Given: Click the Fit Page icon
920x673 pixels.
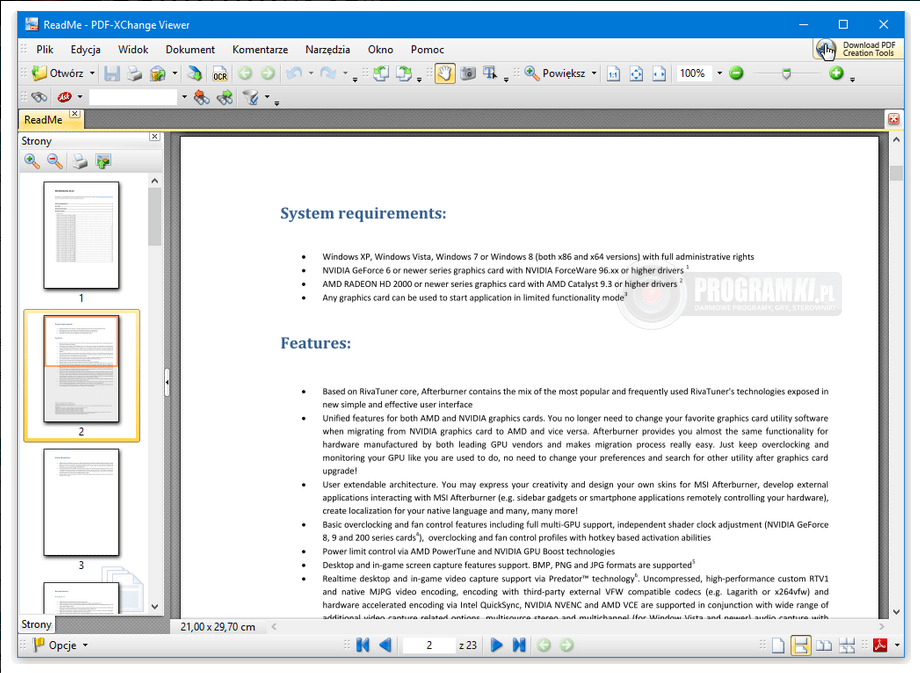Looking at the screenshot, I should point(636,74).
